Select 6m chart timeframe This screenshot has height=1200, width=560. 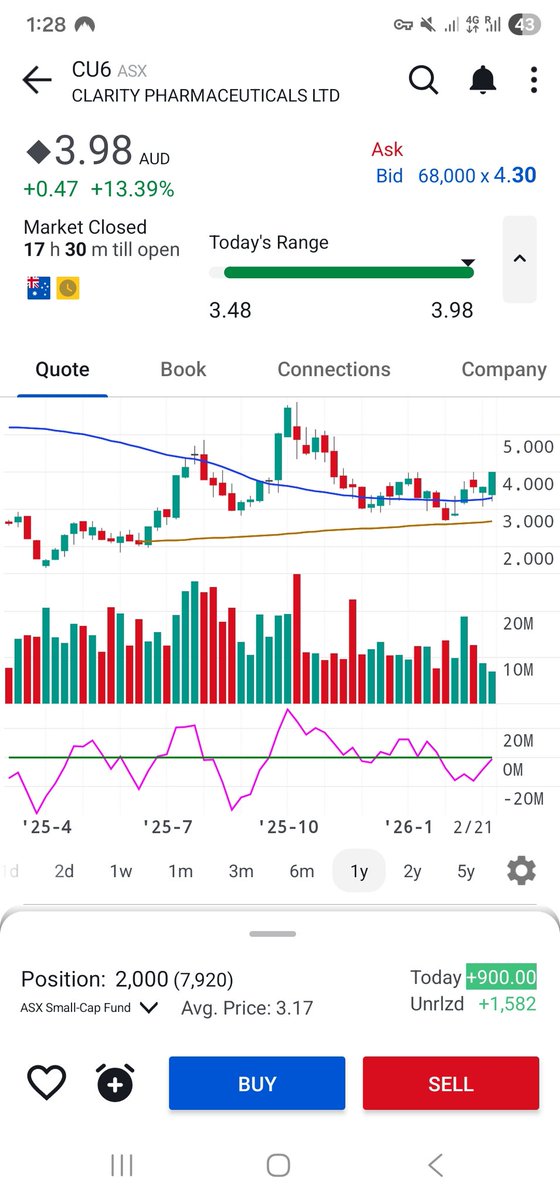point(302,871)
